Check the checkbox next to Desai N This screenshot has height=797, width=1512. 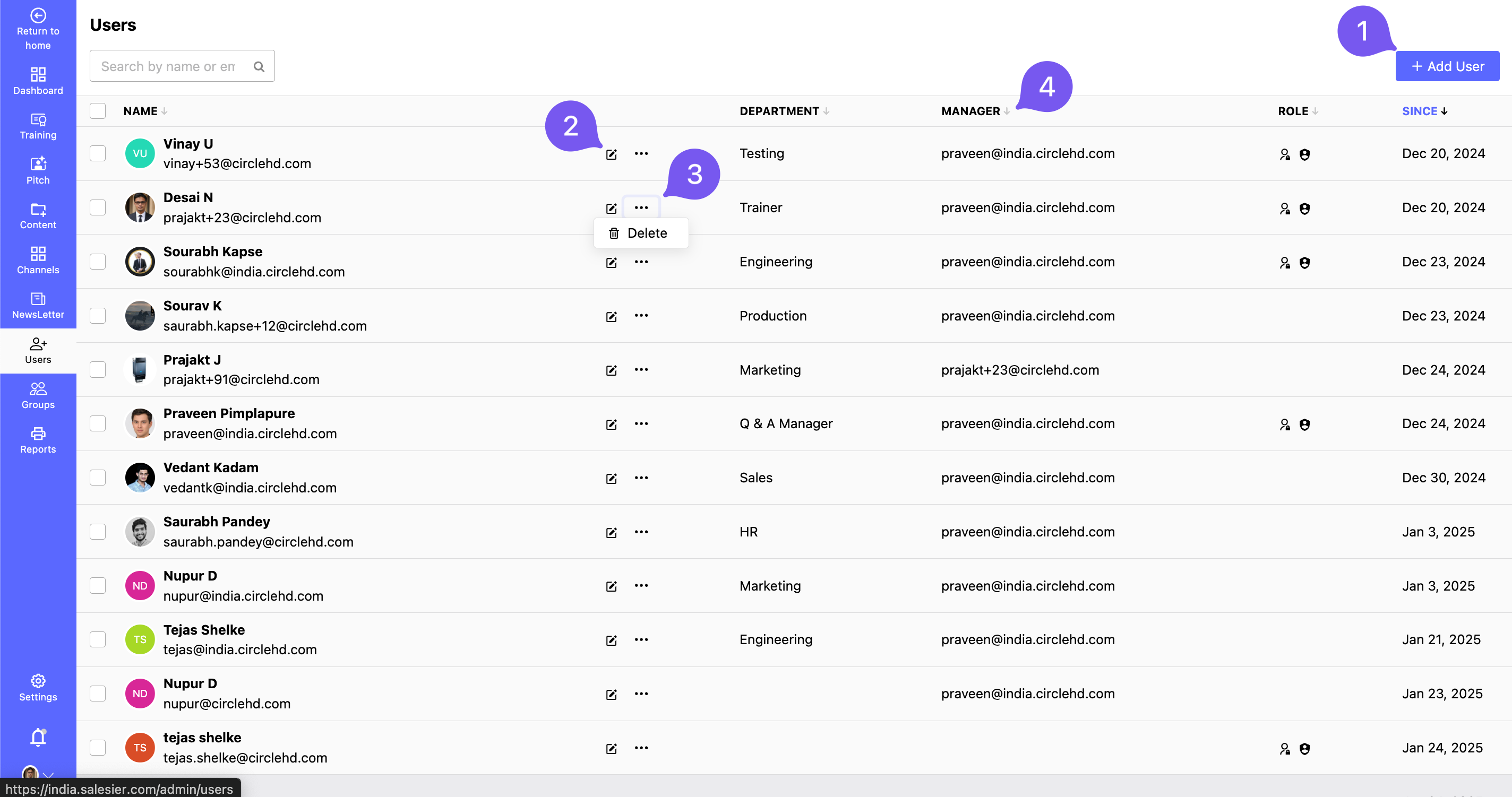coord(98,207)
